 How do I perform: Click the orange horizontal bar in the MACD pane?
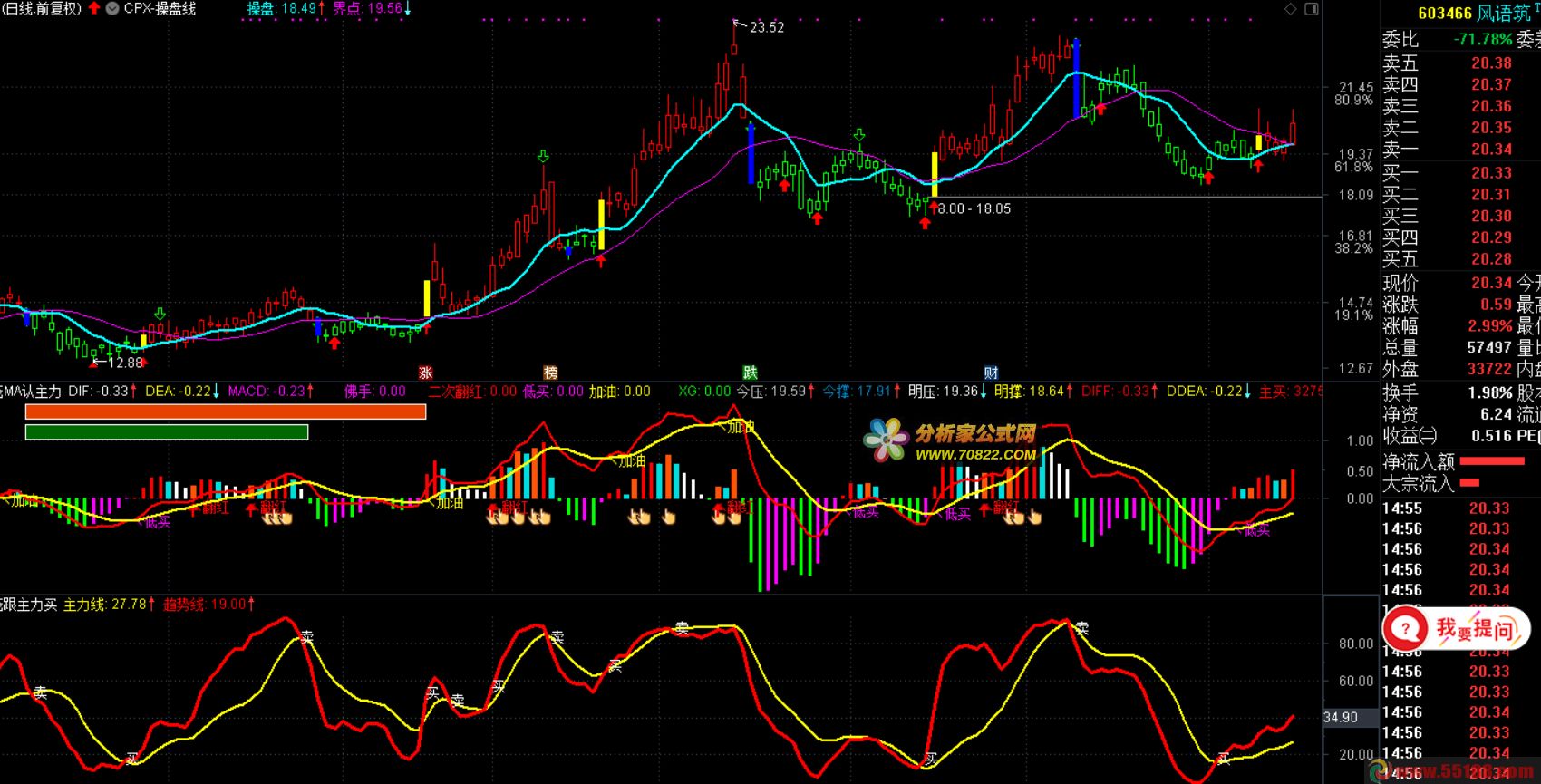point(226,411)
